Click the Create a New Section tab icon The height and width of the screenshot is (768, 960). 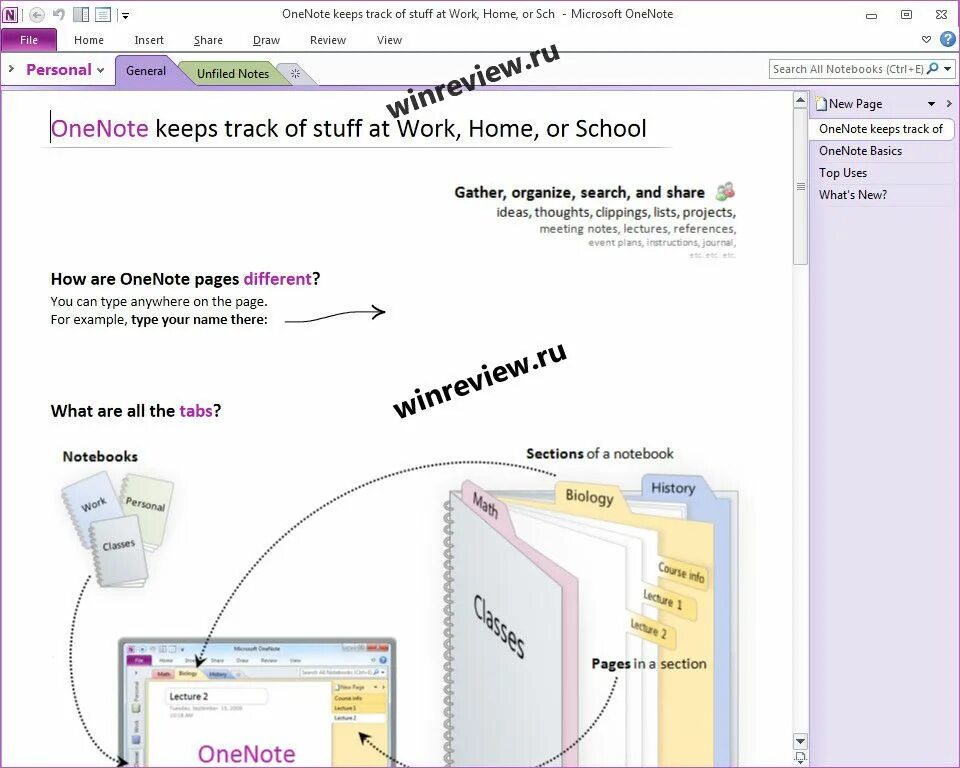click(294, 74)
